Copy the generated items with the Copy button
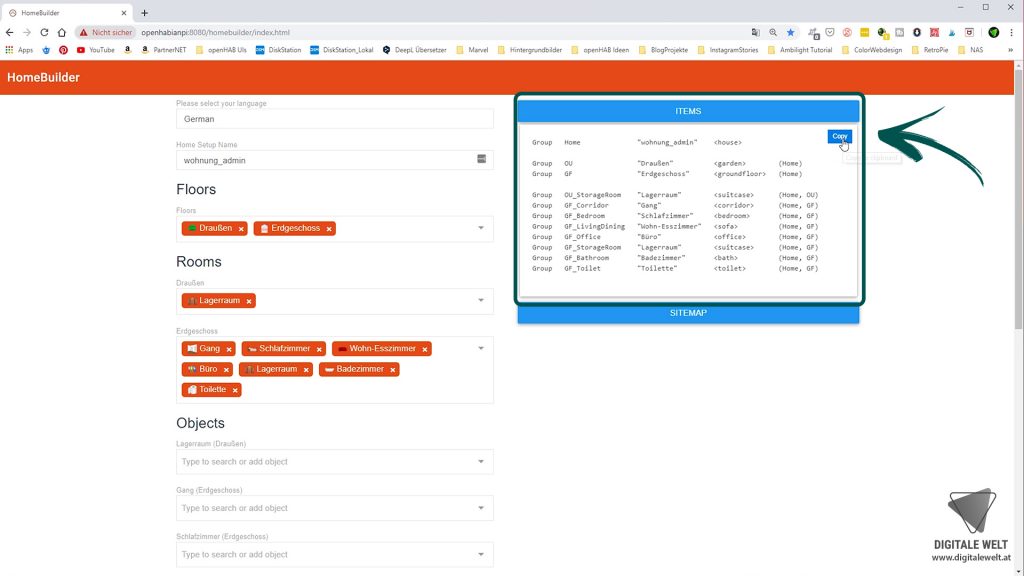 point(839,136)
